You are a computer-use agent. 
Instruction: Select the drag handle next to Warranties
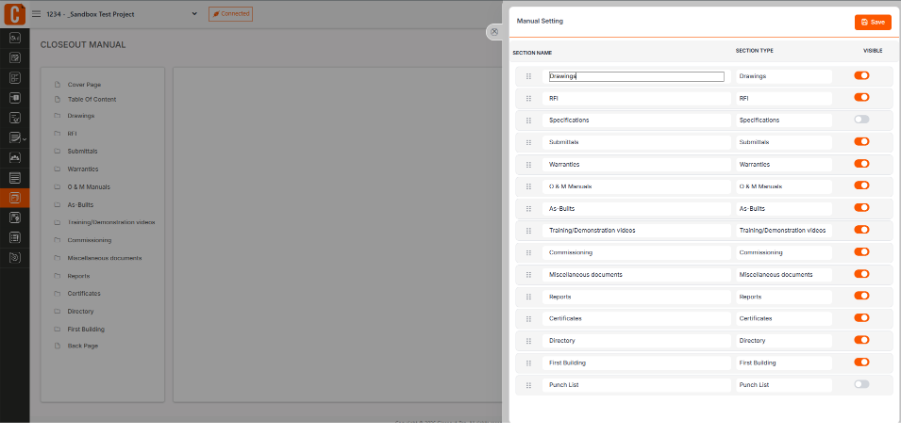point(529,165)
